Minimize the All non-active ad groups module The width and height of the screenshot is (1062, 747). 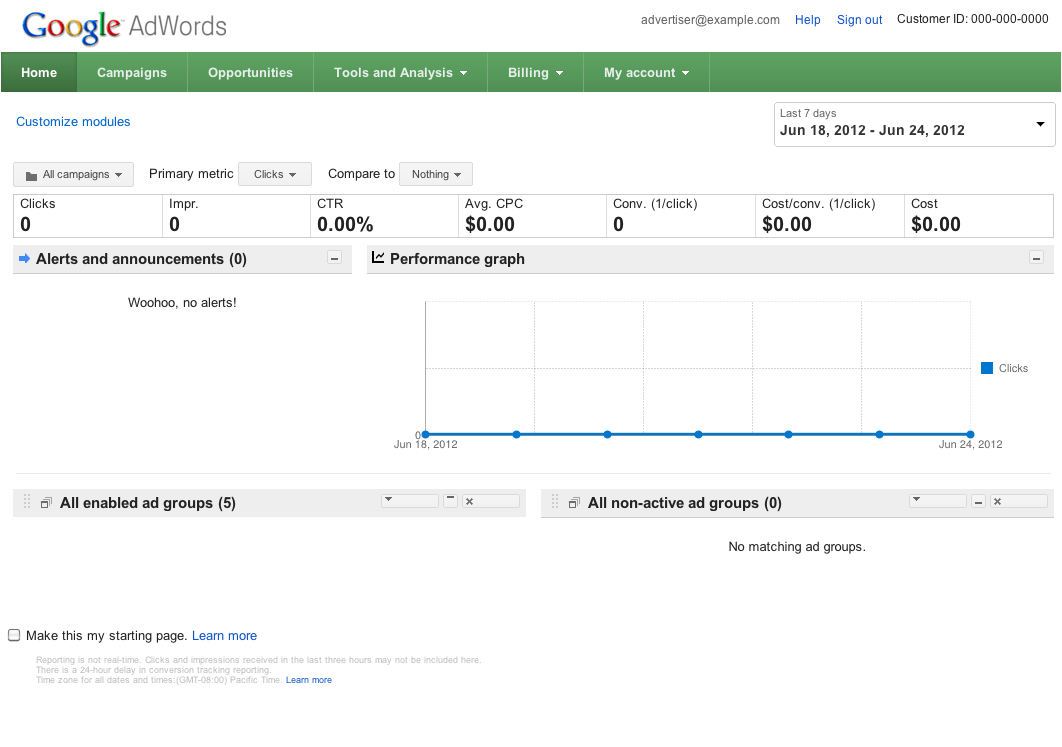point(979,502)
